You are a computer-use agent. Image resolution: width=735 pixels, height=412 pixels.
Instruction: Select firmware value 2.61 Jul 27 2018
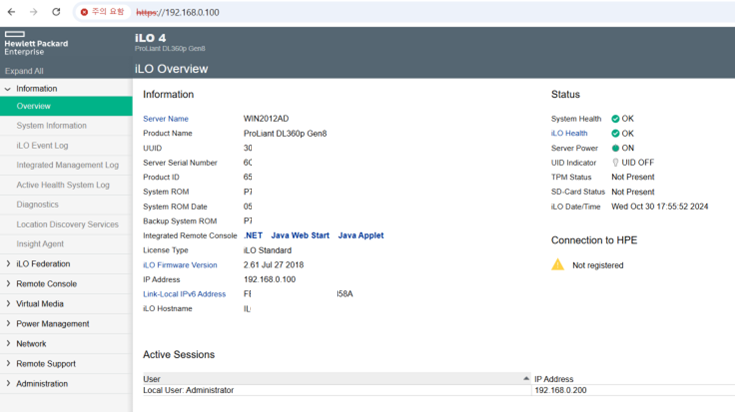(x=274, y=265)
